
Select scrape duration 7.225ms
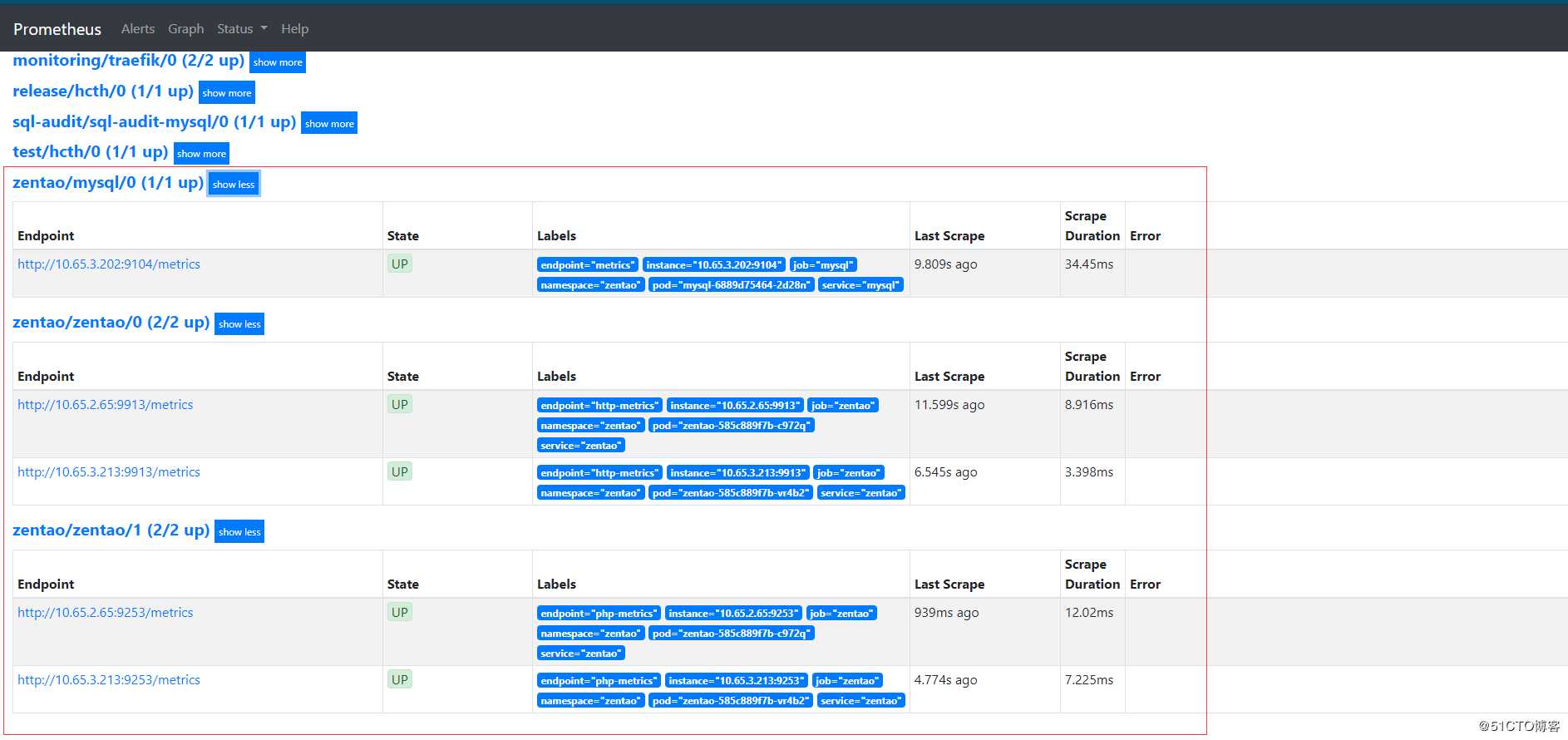pyautogui.click(x=1089, y=680)
